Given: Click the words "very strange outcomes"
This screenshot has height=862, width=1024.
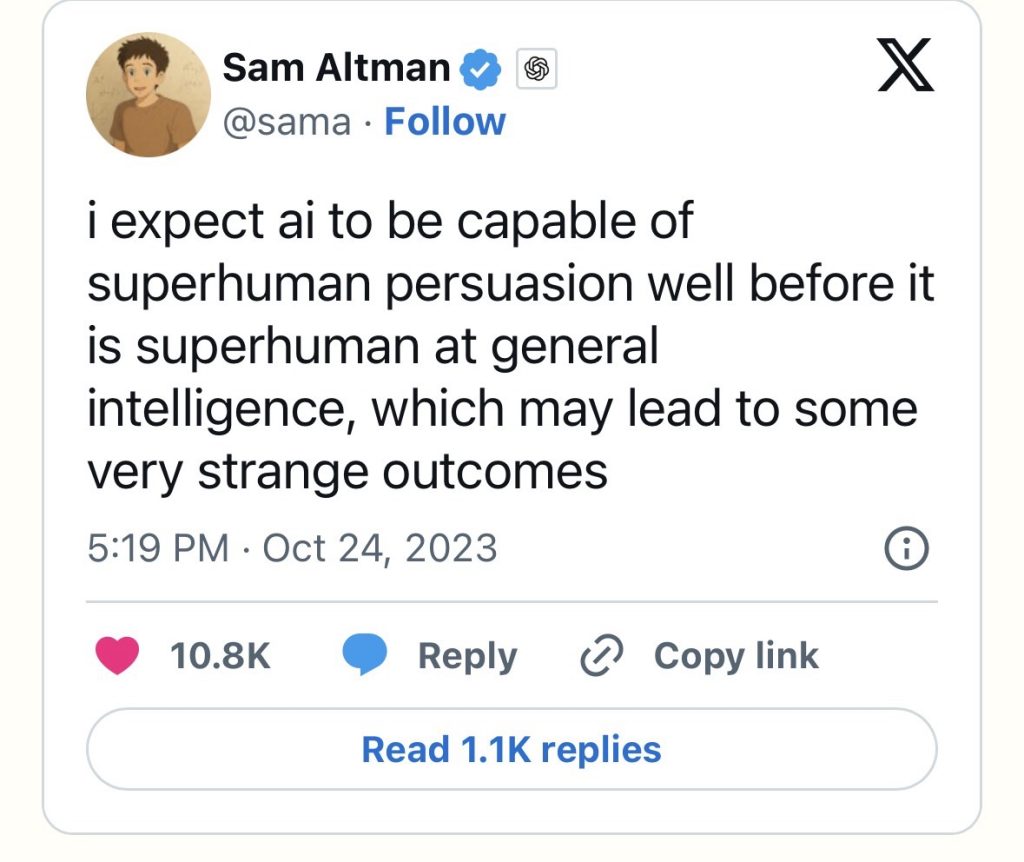Looking at the screenshot, I should click(x=347, y=471).
